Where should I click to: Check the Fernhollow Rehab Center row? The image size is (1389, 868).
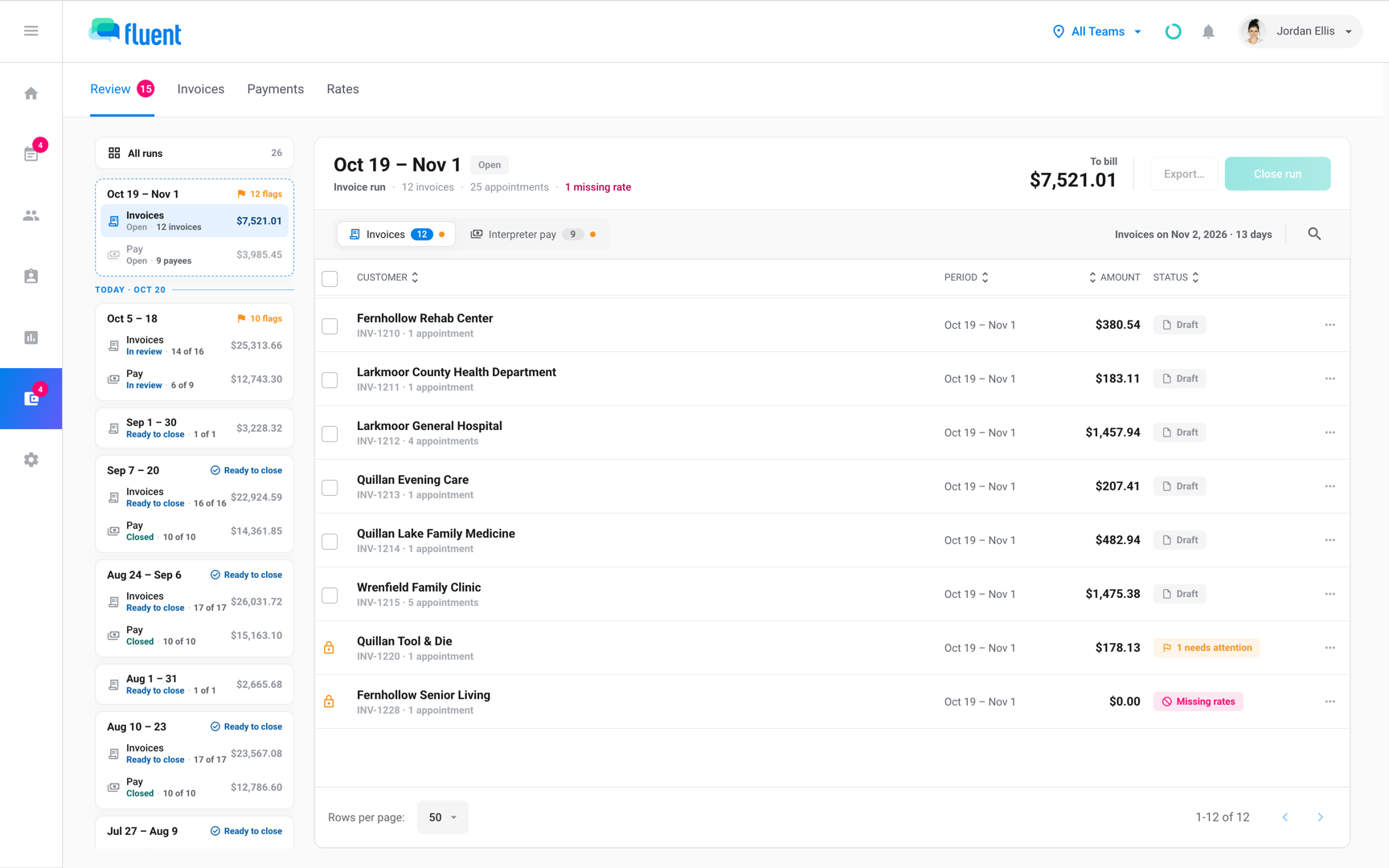pos(330,326)
